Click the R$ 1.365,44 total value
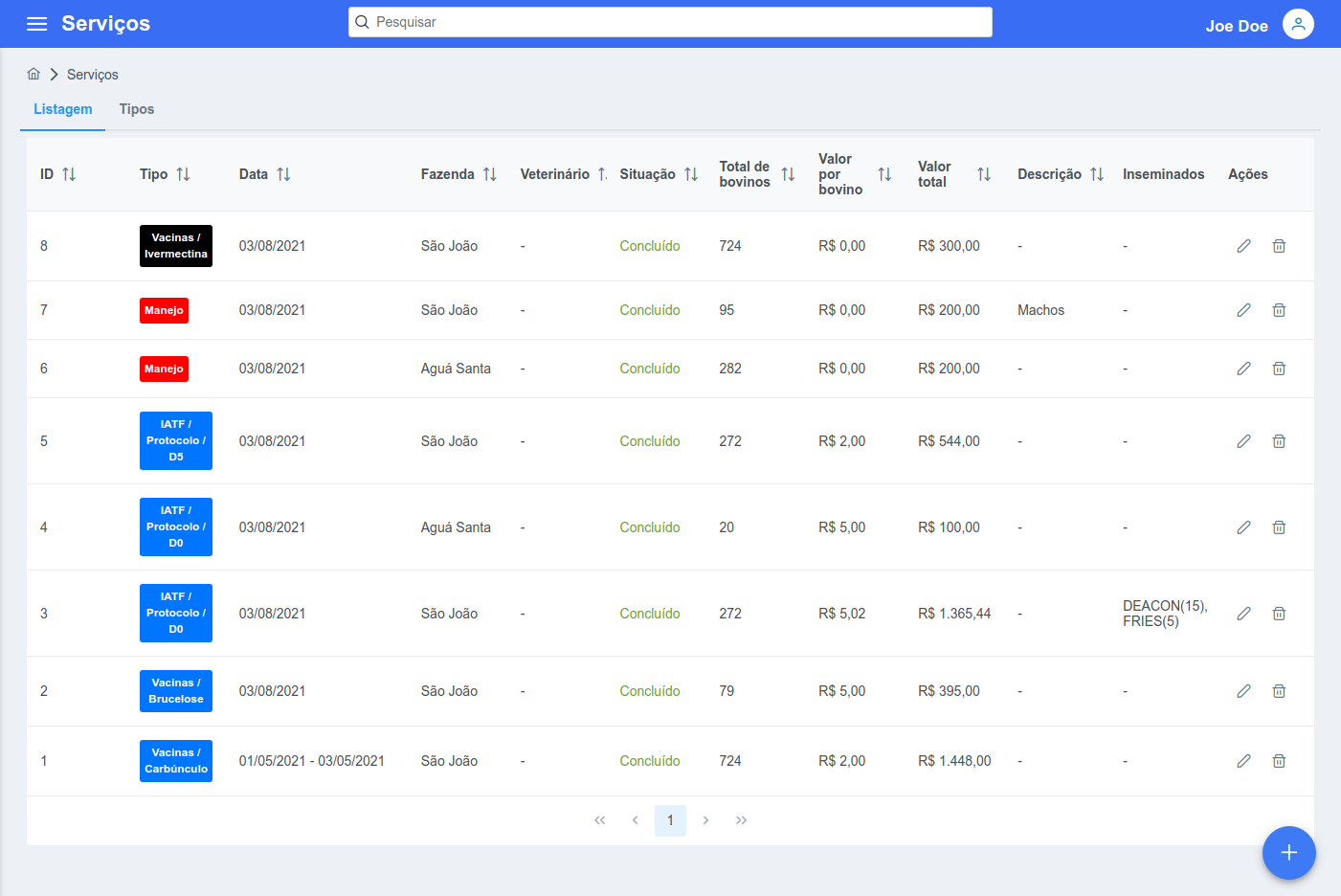This screenshot has height=896, width=1341. pyautogui.click(x=954, y=614)
